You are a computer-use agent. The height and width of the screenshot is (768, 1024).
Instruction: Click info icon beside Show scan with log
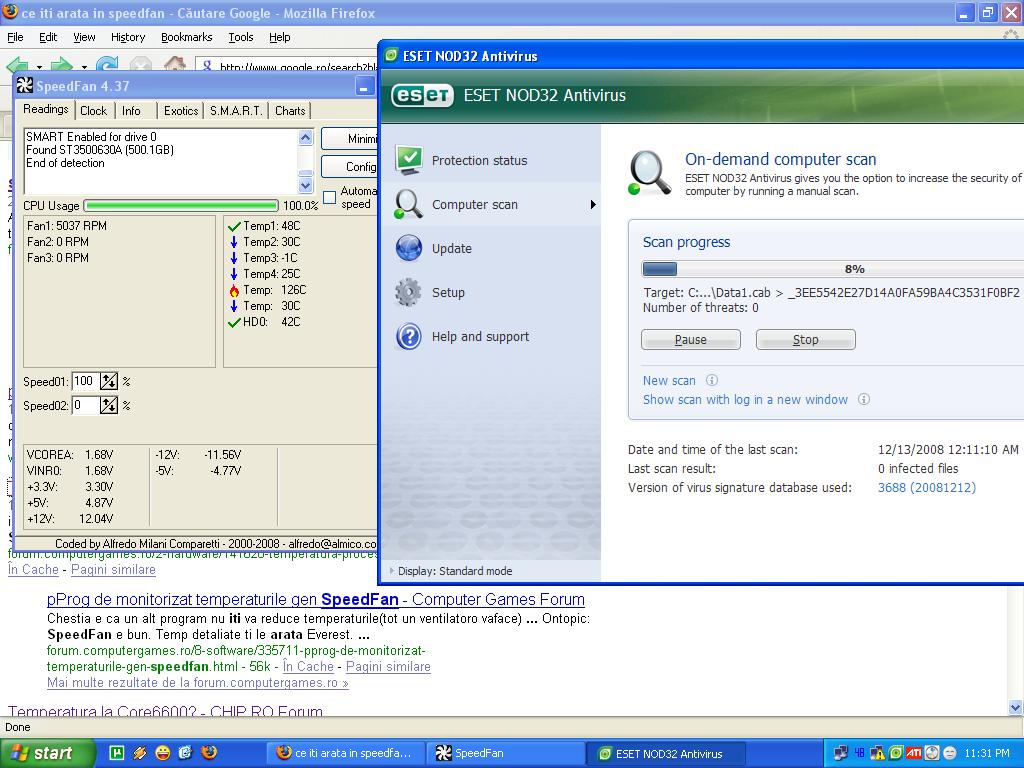click(864, 399)
